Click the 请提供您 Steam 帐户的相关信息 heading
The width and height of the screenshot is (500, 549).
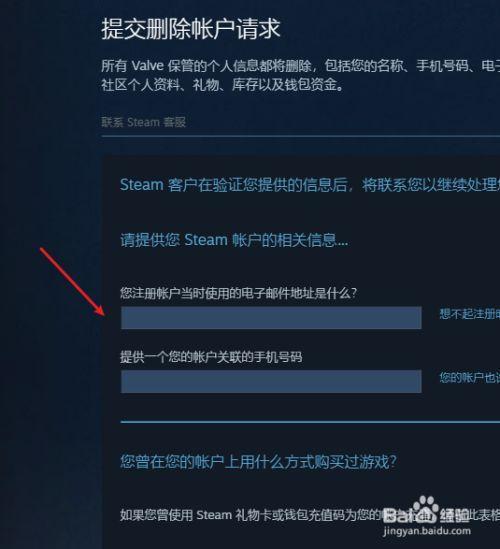click(x=234, y=240)
